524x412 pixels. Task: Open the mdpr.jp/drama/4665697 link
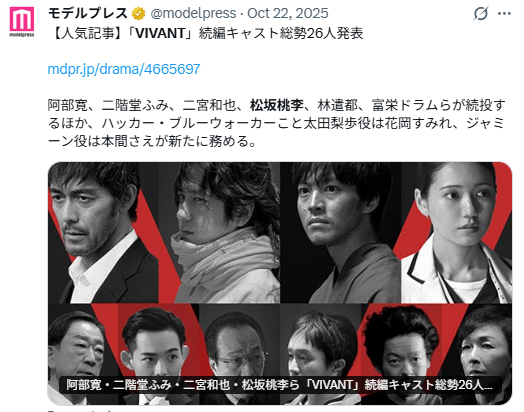124,69
